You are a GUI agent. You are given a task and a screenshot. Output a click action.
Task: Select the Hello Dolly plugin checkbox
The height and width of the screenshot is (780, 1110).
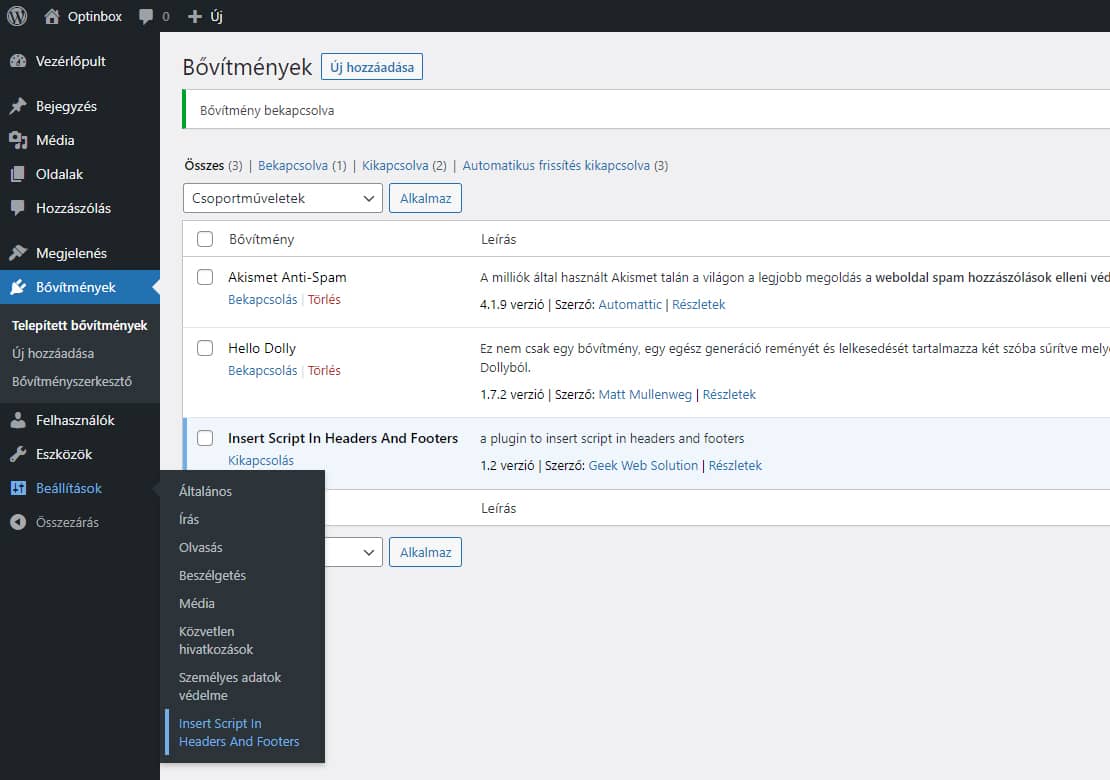click(205, 348)
